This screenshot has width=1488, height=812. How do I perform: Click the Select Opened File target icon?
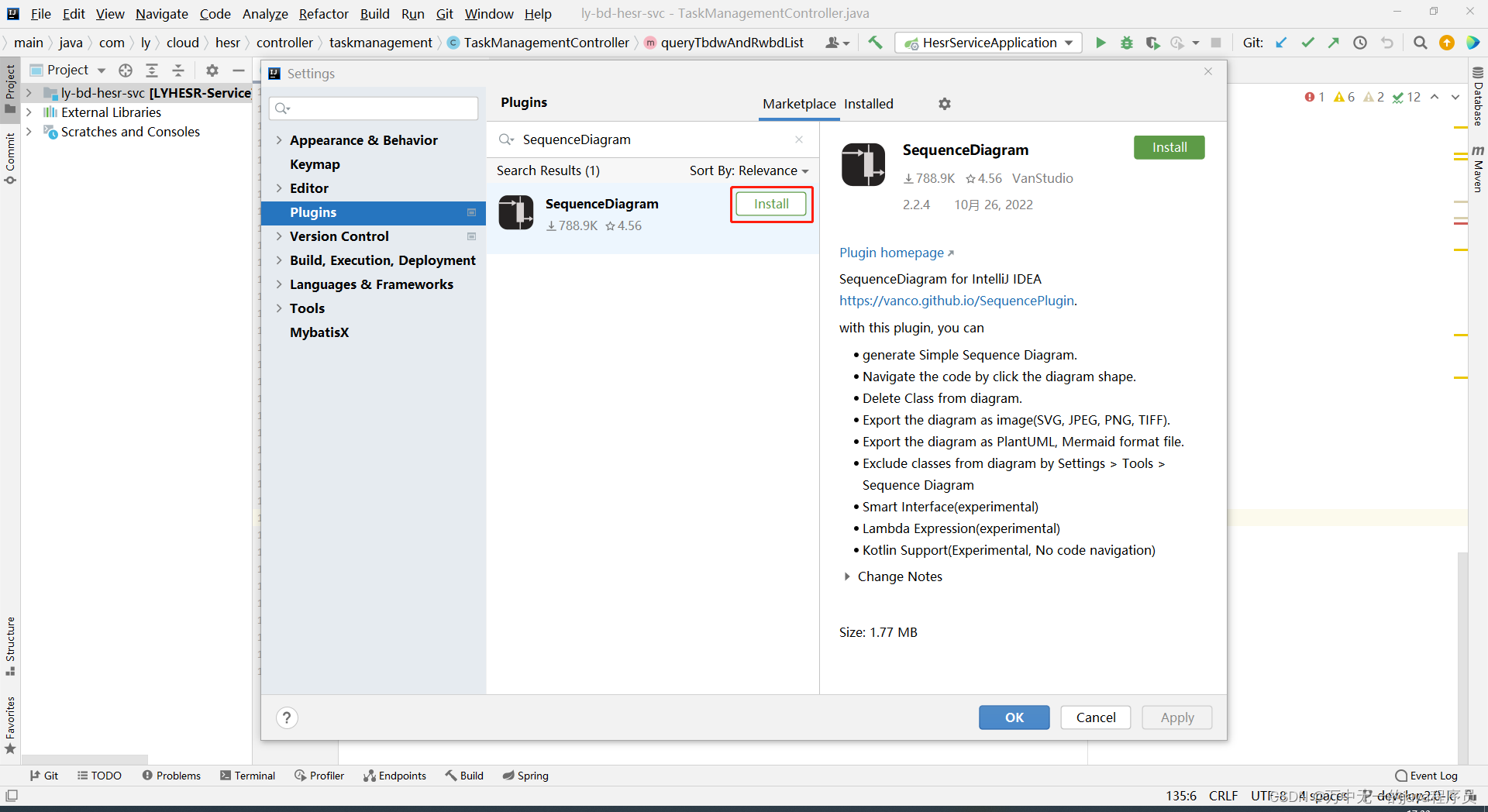tap(126, 71)
